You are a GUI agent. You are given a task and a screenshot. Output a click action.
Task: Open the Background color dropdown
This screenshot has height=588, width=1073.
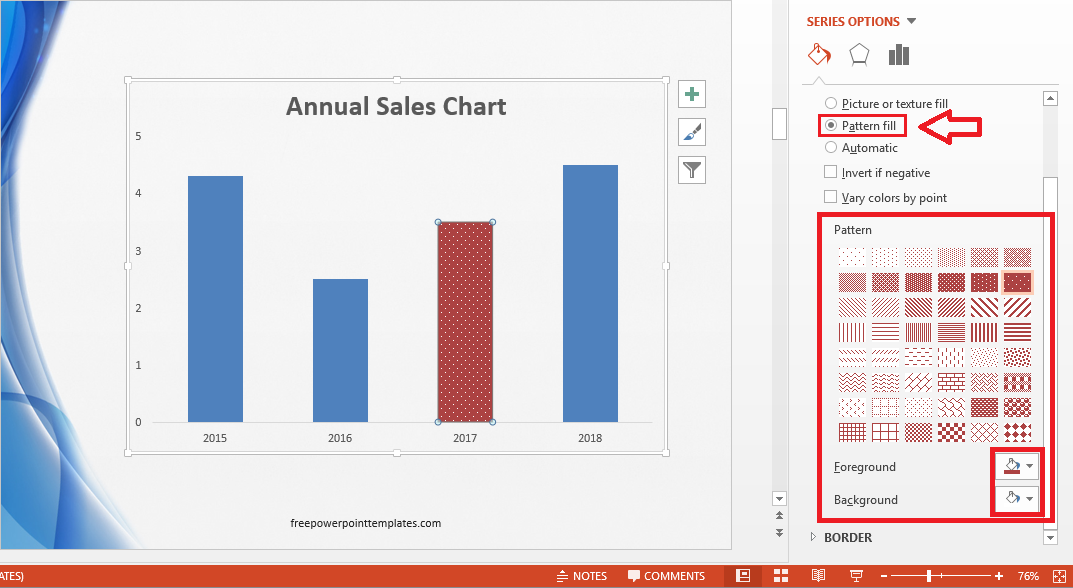click(1028, 498)
